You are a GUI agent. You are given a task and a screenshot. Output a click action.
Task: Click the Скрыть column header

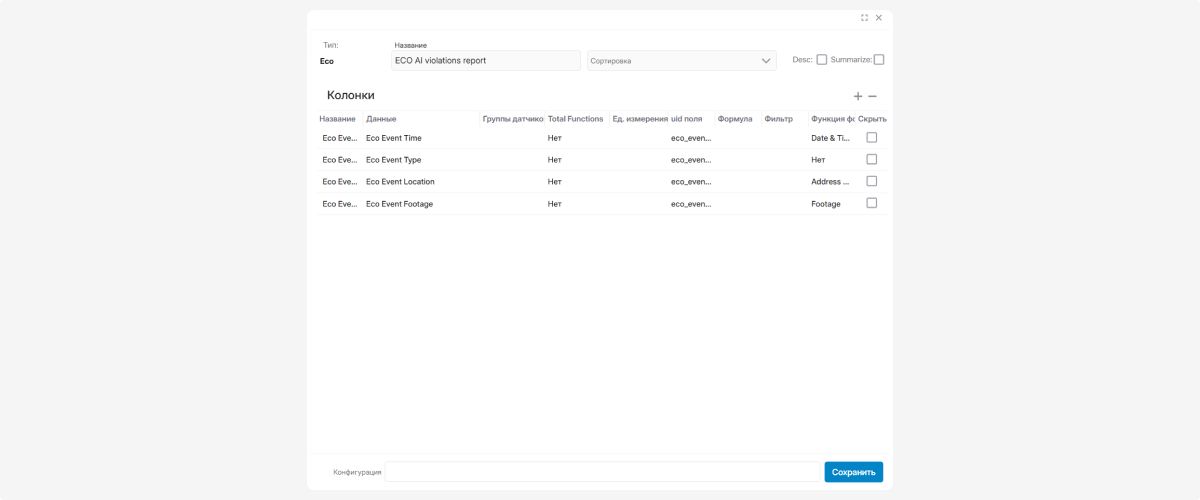coord(872,119)
